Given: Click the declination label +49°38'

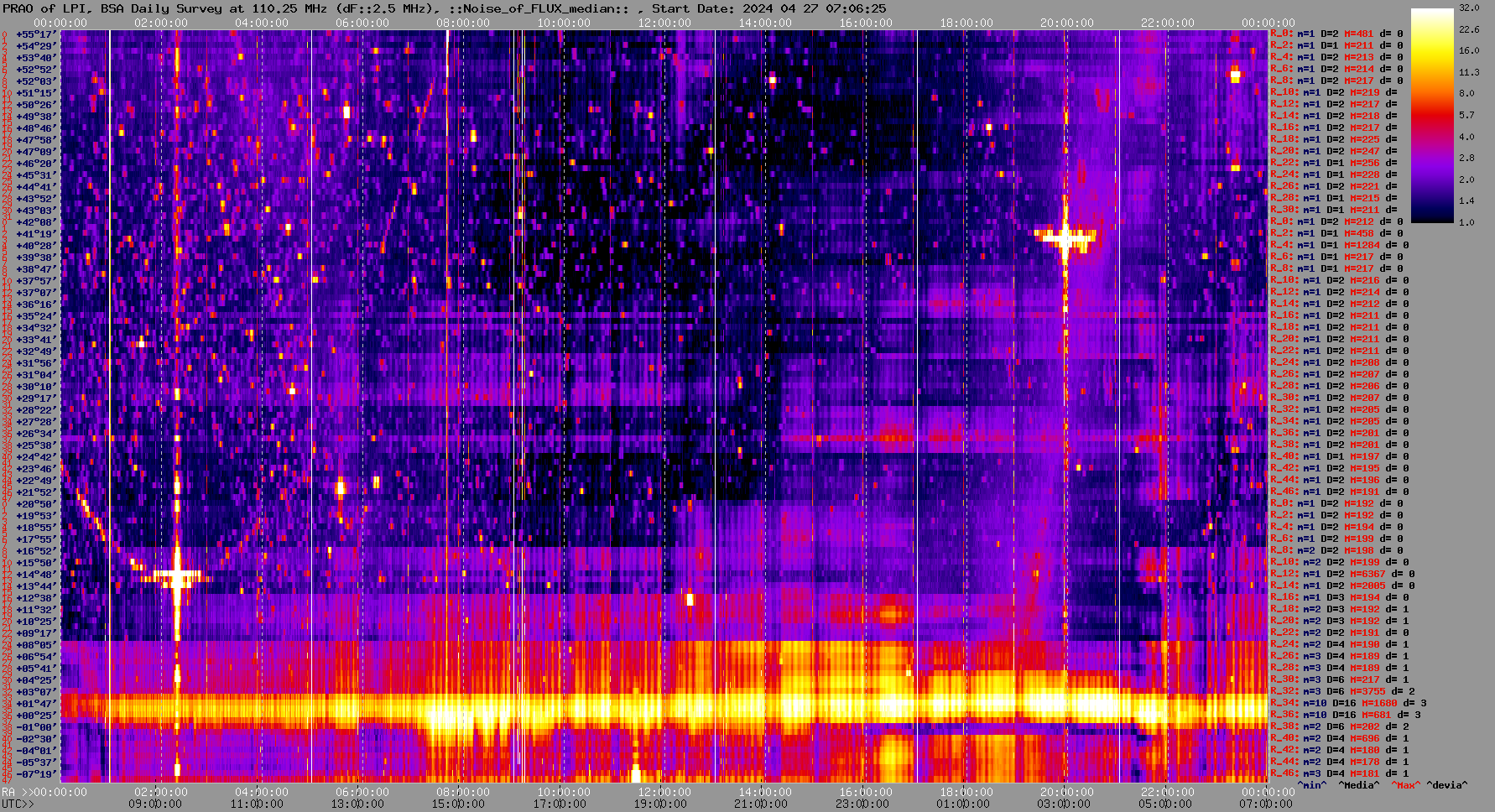Looking at the screenshot, I should click(36, 116).
